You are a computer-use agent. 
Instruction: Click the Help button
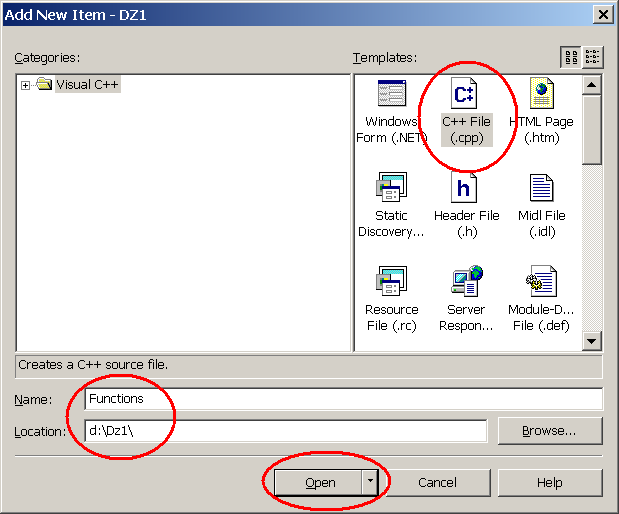click(x=550, y=482)
